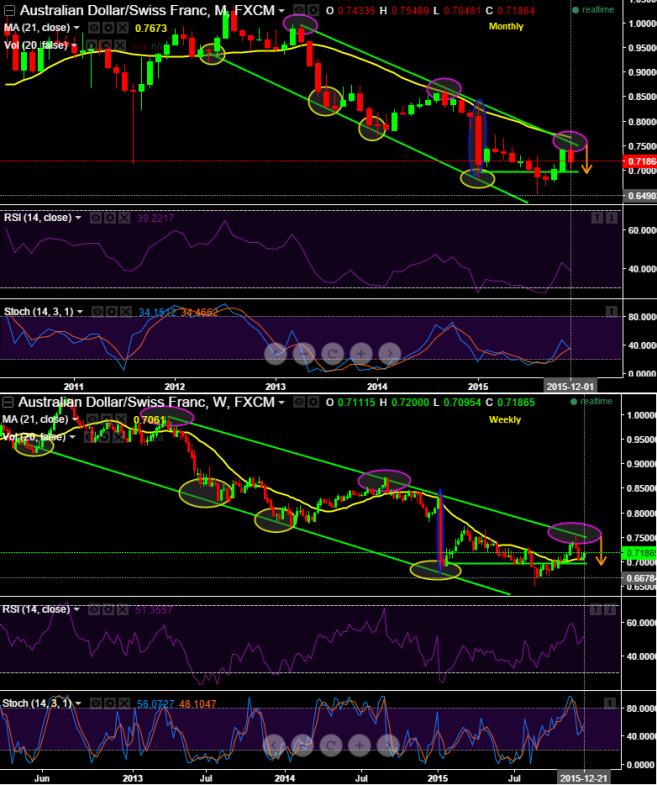
Task: Remove monthly Stoch indicator with X
Action: (125, 312)
